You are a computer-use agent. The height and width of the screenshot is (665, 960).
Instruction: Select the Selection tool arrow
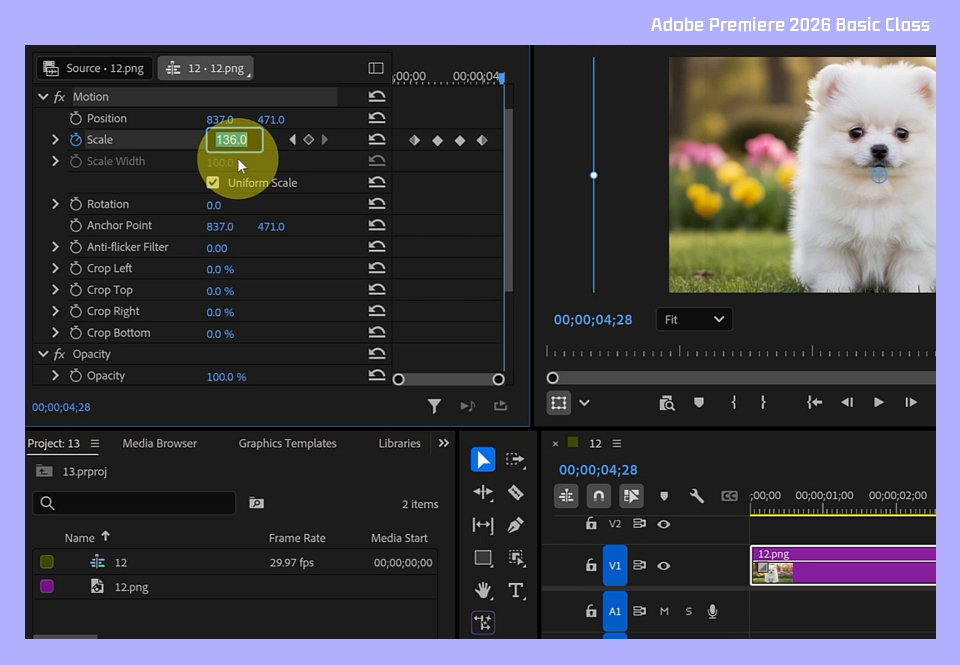482,459
